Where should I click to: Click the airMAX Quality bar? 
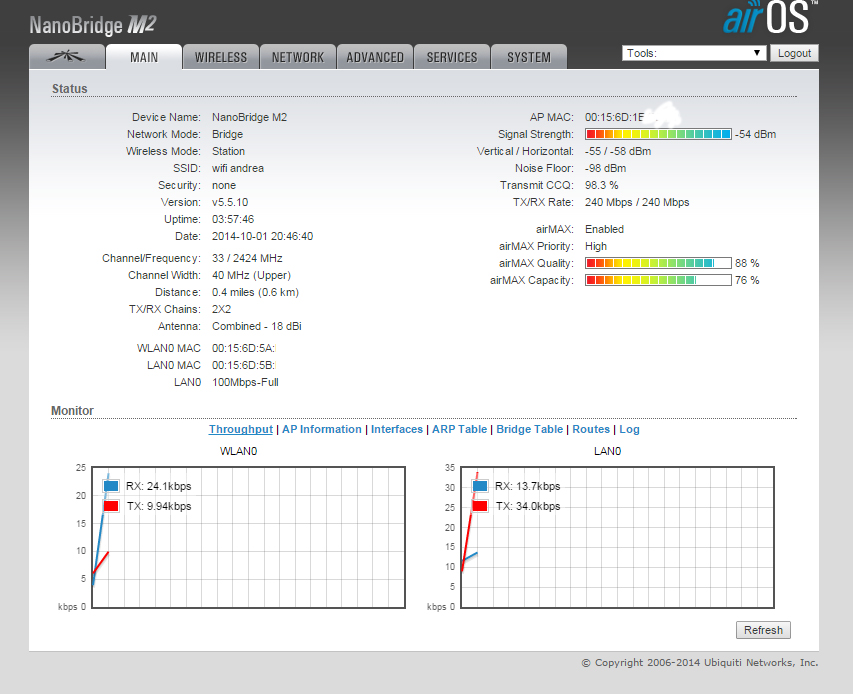658,263
